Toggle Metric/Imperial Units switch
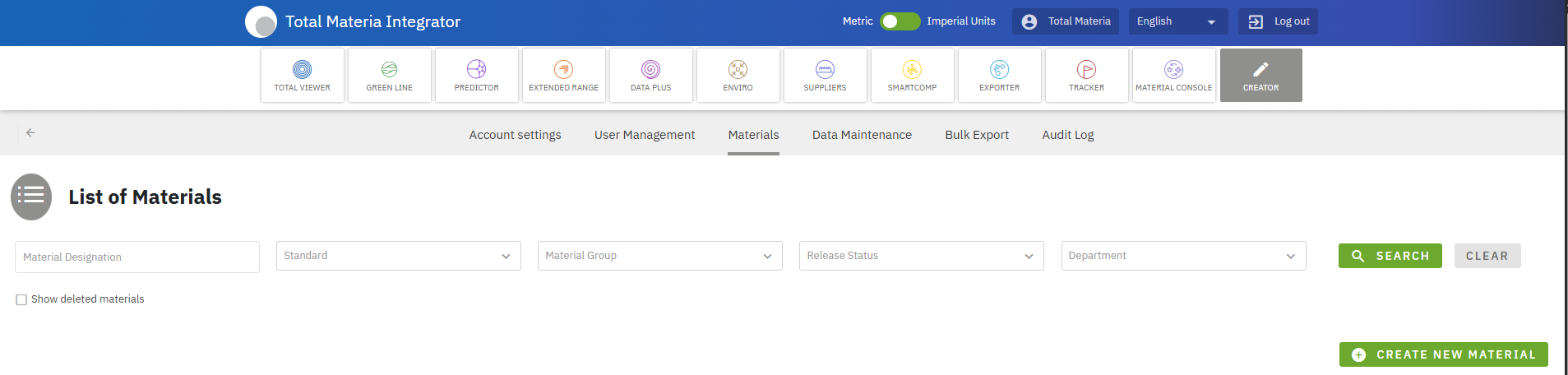Viewport: 1568px width, 375px height. 900,21
